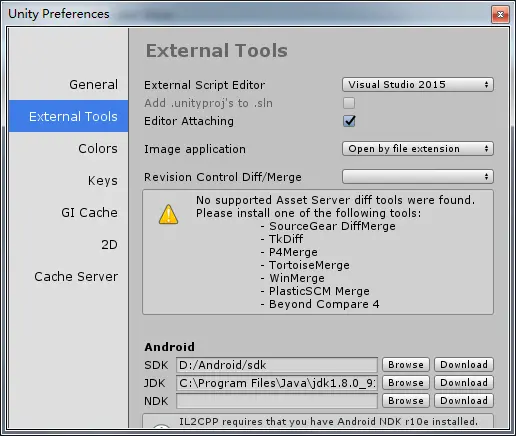This screenshot has width=516, height=436.
Task: Browse for the JDK folder
Action: click(406, 383)
